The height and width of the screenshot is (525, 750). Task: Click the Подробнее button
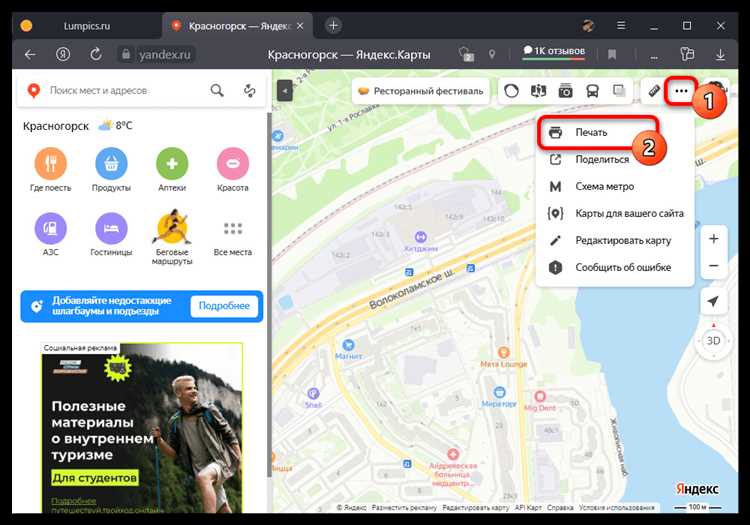pos(223,306)
